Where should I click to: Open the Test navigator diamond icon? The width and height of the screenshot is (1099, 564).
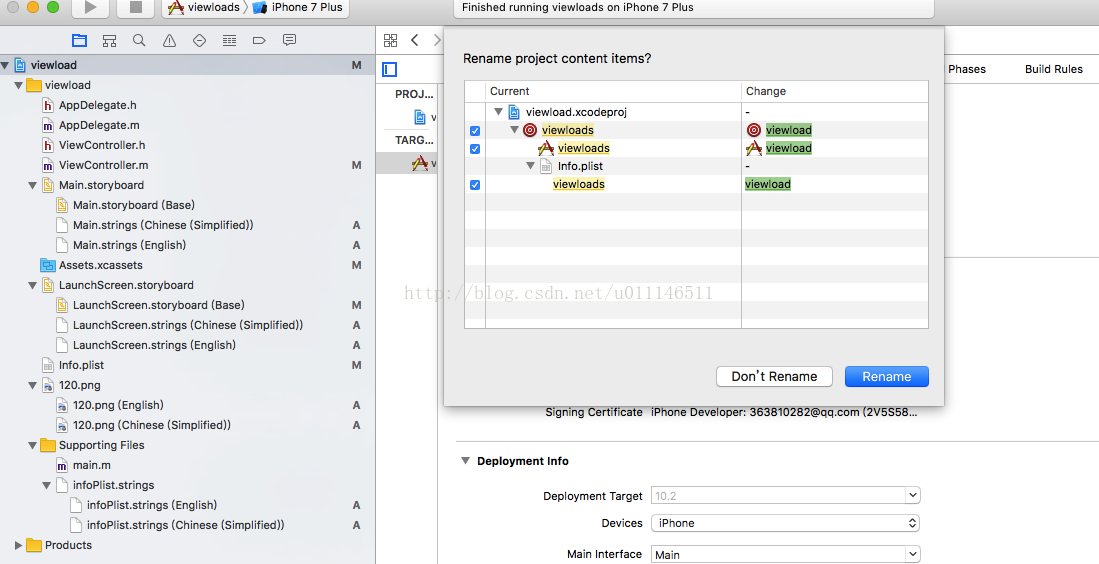click(x=199, y=41)
